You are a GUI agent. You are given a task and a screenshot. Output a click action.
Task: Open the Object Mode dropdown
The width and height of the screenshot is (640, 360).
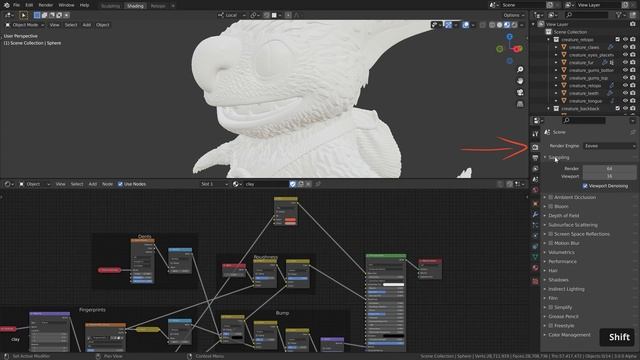point(24,25)
